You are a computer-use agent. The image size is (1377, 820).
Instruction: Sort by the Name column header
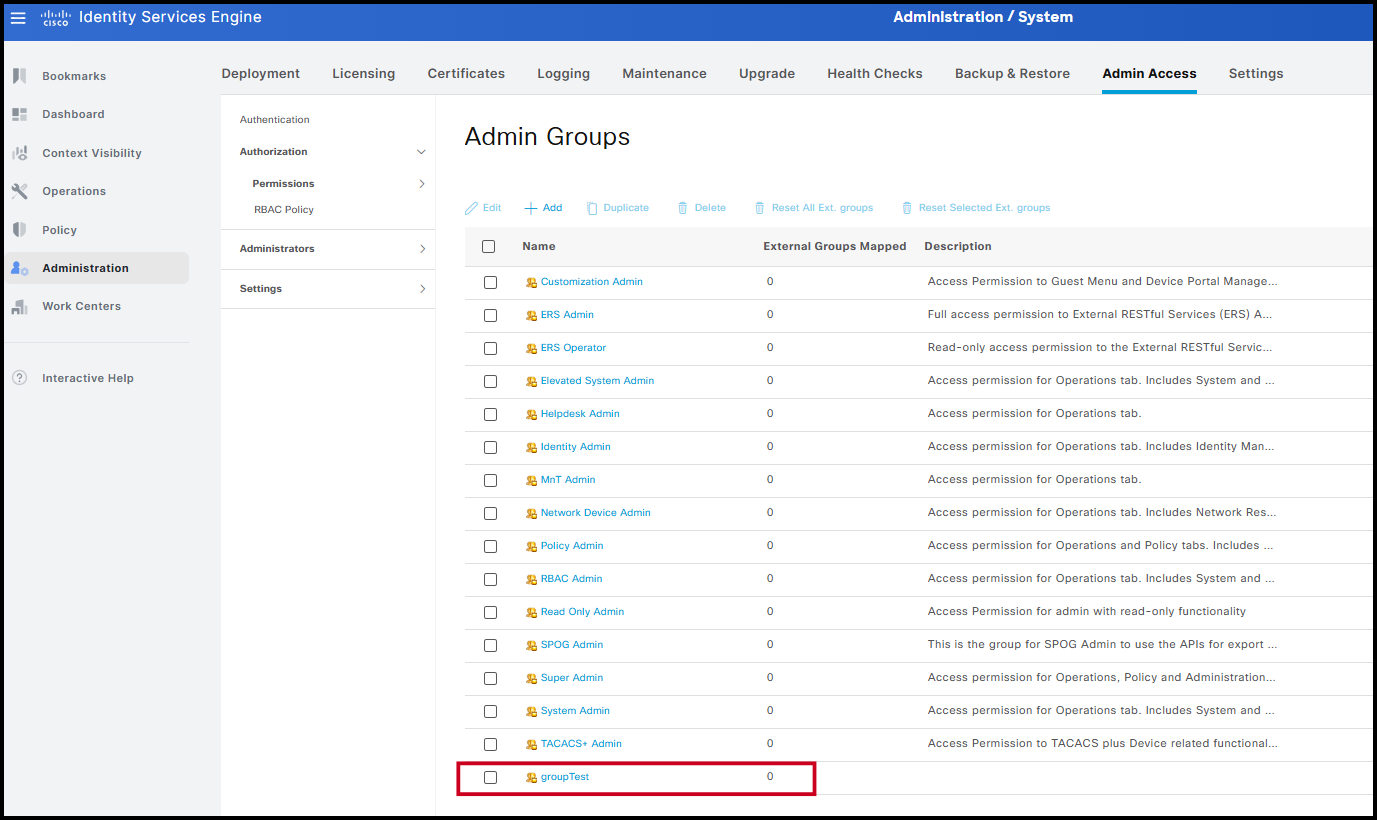[x=539, y=246]
